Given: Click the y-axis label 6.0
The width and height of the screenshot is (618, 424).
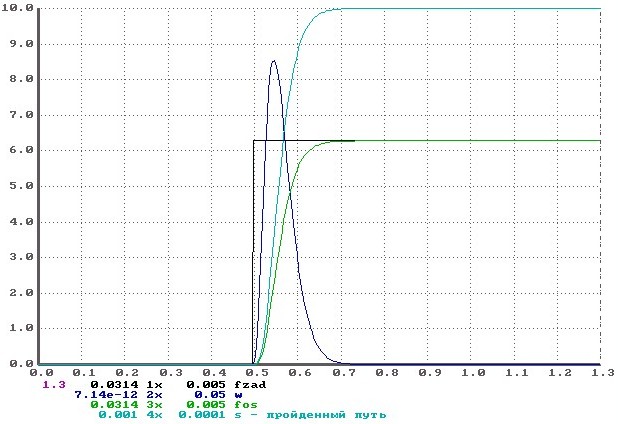Looking at the screenshot, I should point(21,150).
